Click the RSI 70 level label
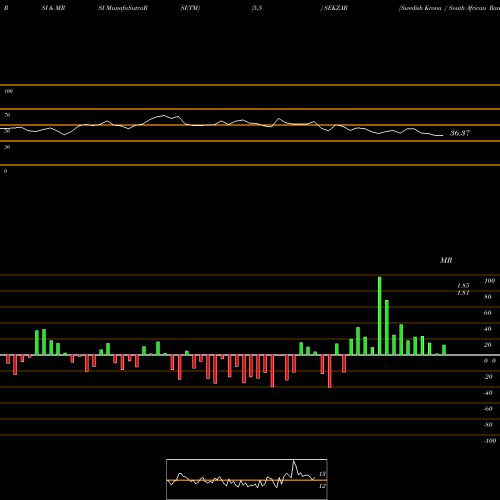The width and height of the screenshot is (500, 500). pyautogui.click(x=7, y=115)
